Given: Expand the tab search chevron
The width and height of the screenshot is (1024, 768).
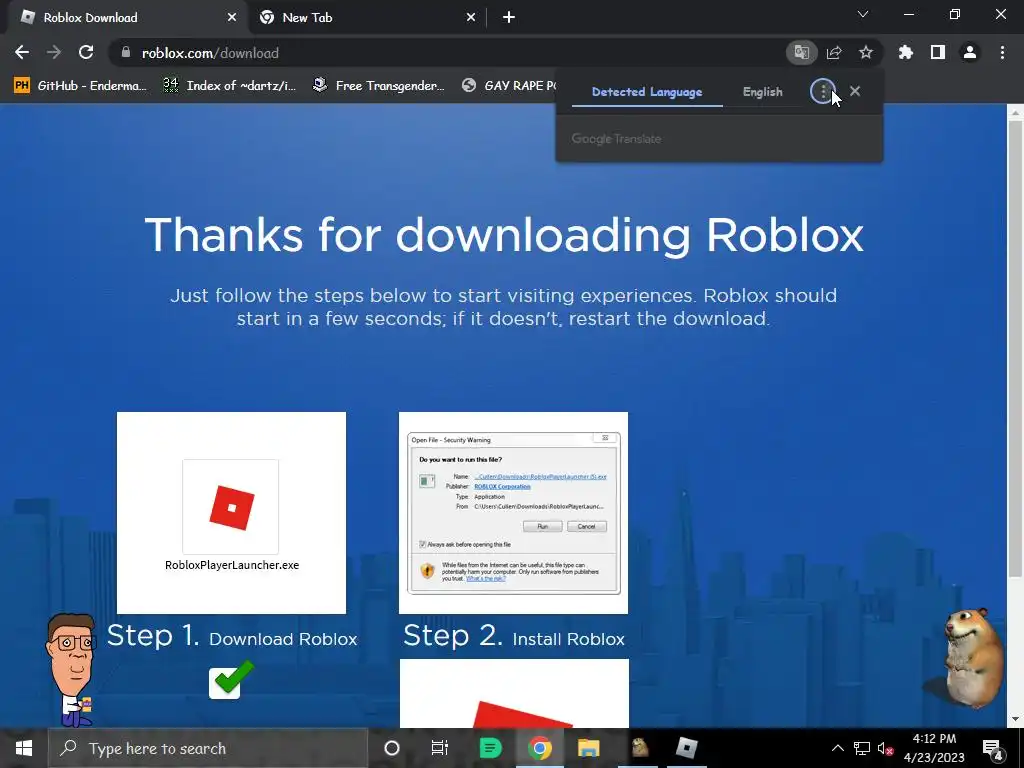Looking at the screenshot, I should coord(863,14).
